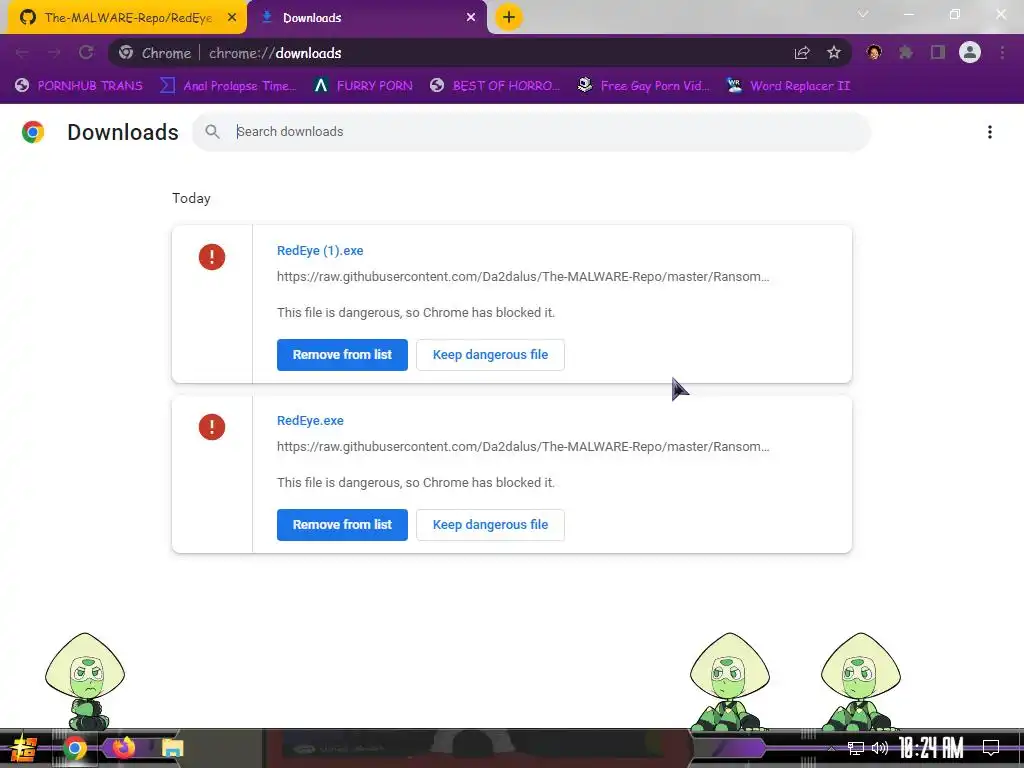The width and height of the screenshot is (1024, 768).
Task: Open File Explorer from the taskbar
Action: click(172, 748)
